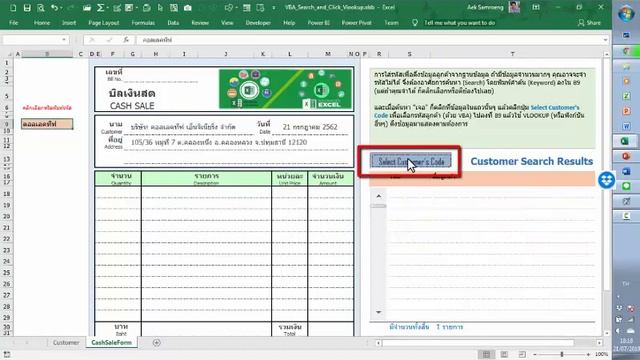Open the Shapes dropdown arrow in toolbar
The image size is (640, 360).
pyautogui.click(x=237, y=7)
